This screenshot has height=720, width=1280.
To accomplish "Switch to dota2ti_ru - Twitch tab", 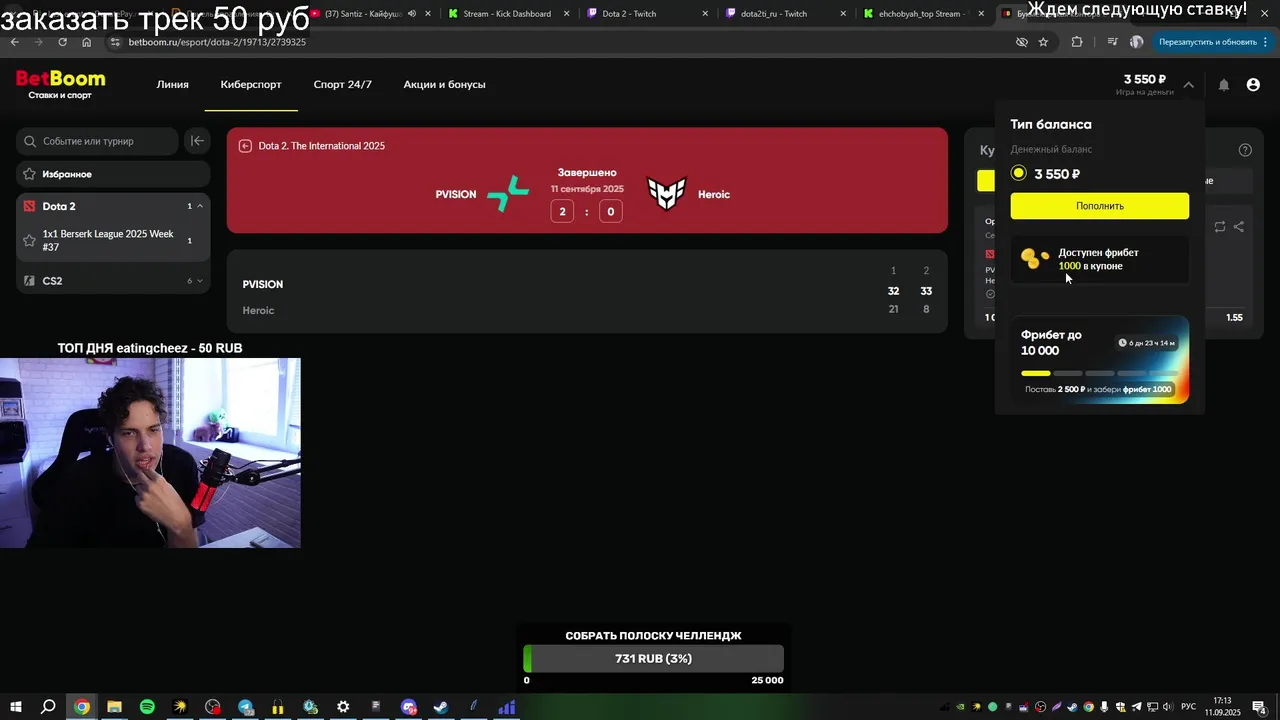I will pos(783,14).
